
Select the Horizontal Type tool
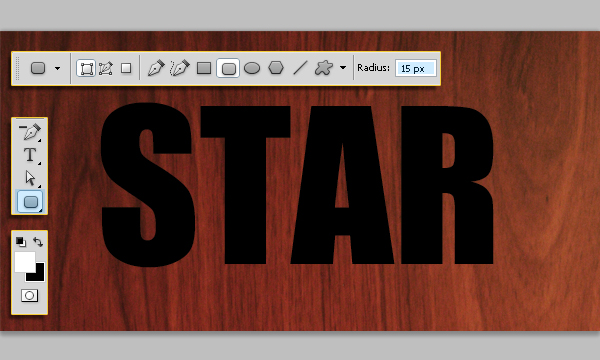coord(30,155)
